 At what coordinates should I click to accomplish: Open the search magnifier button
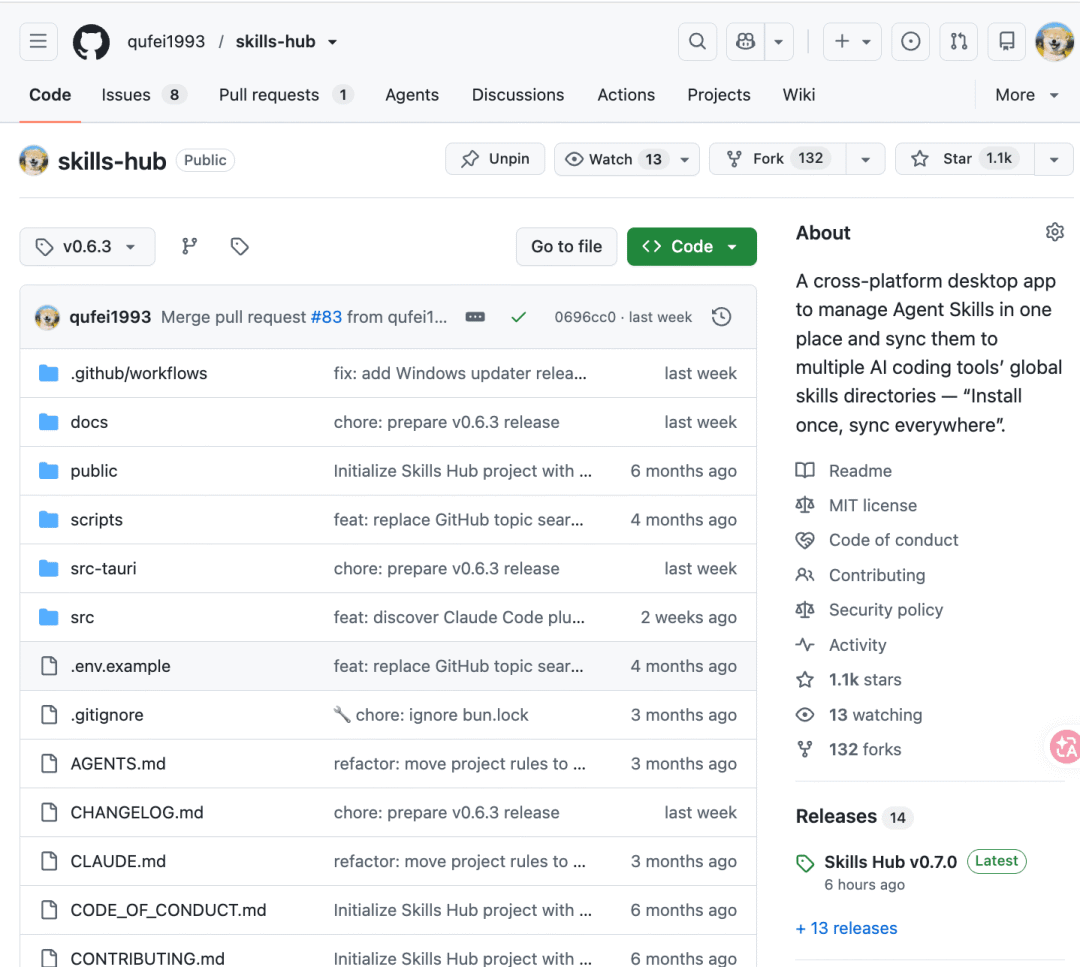pyautogui.click(x=697, y=41)
